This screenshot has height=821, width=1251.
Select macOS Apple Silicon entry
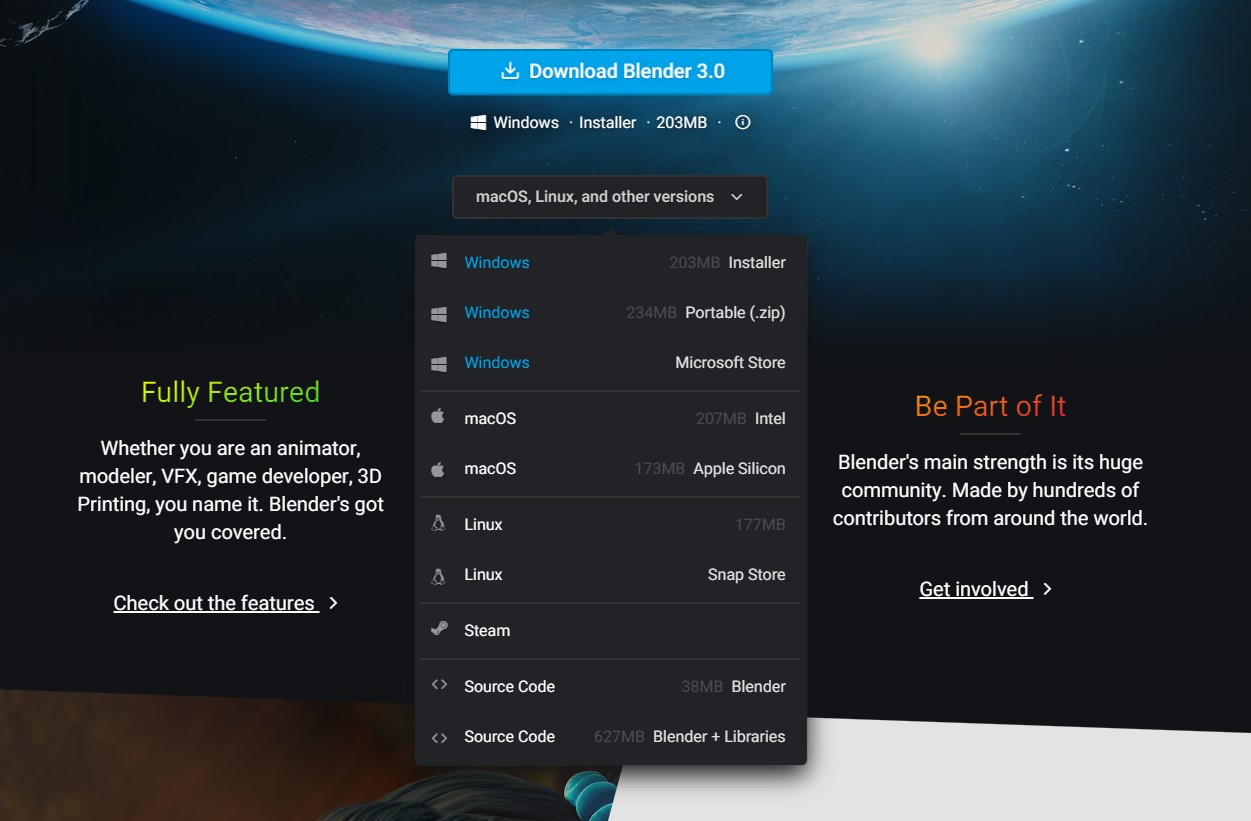coord(610,468)
